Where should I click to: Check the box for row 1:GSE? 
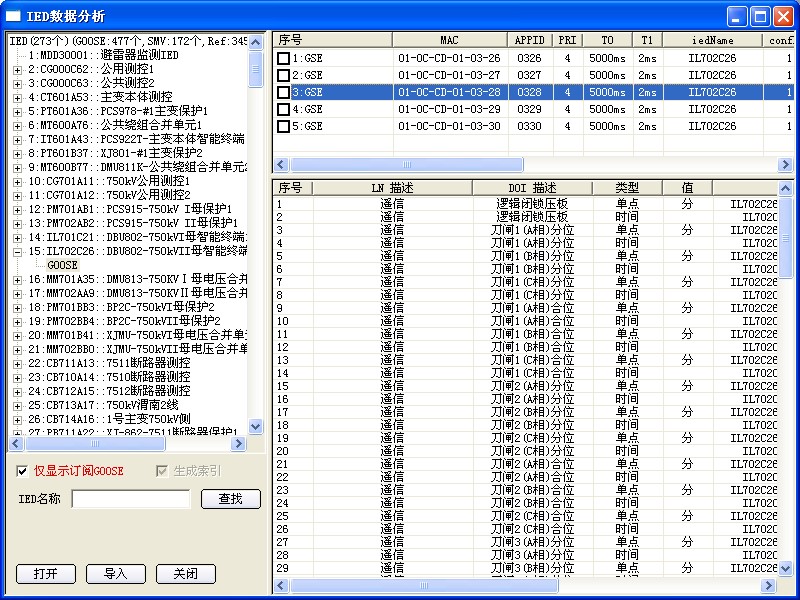(x=284, y=58)
